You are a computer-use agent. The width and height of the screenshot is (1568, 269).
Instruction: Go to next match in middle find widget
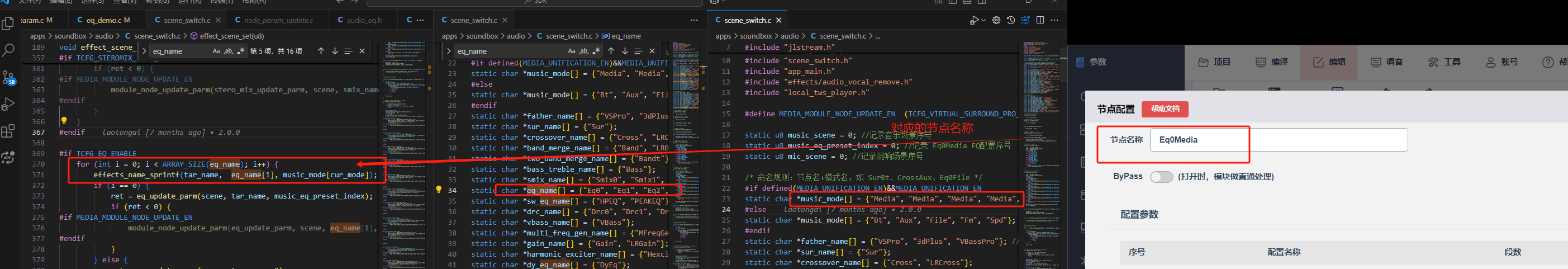coord(625,51)
